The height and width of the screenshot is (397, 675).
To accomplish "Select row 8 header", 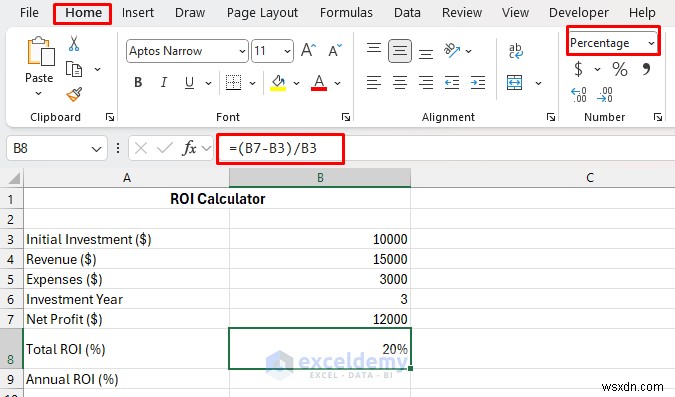I will click(x=11, y=349).
